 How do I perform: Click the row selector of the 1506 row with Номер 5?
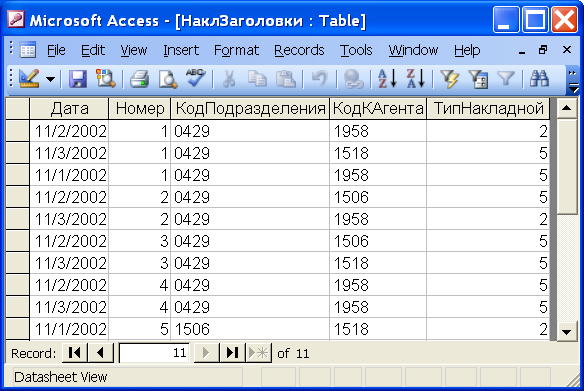click(x=18, y=329)
